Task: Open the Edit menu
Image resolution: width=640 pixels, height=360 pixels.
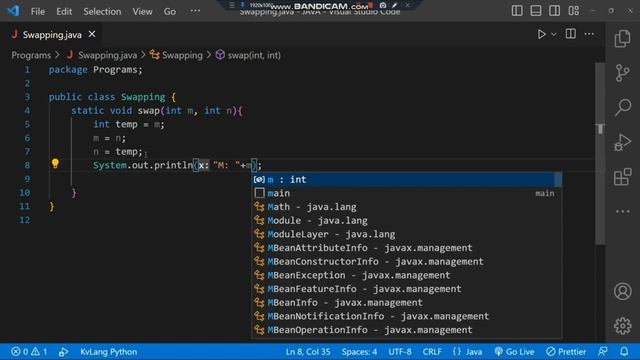Action: pos(64,11)
